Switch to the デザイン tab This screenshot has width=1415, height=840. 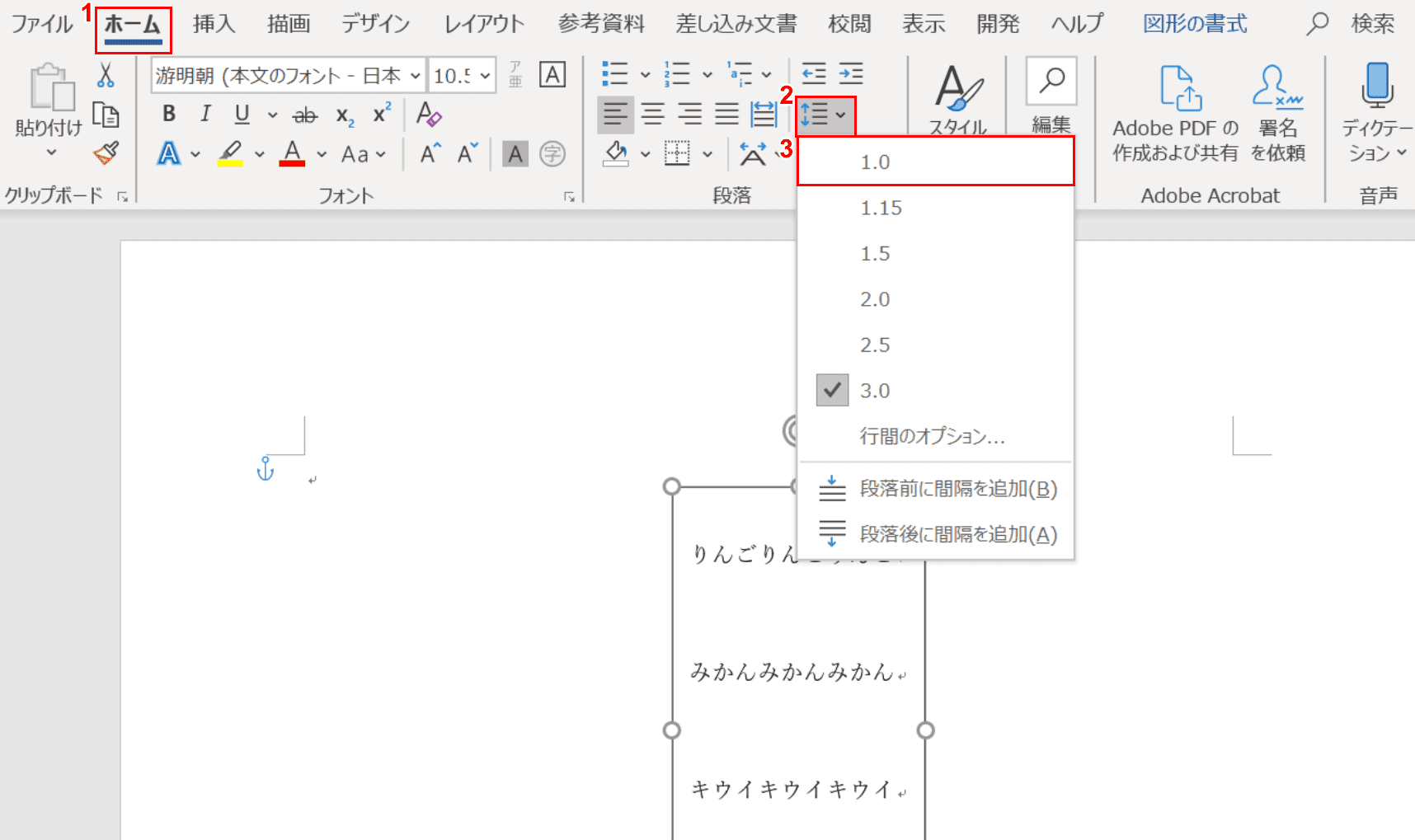376,24
